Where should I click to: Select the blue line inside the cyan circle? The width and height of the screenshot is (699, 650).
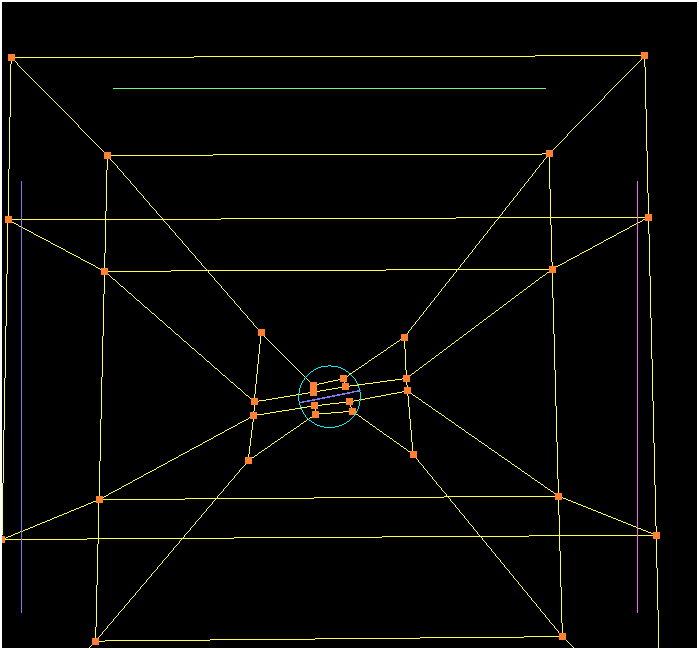(x=330, y=397)
